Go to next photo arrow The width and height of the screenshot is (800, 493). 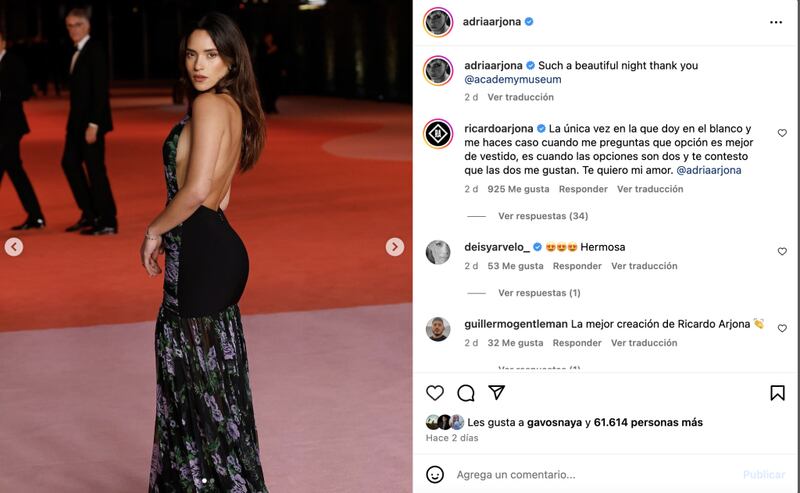(x=394, y=247)
